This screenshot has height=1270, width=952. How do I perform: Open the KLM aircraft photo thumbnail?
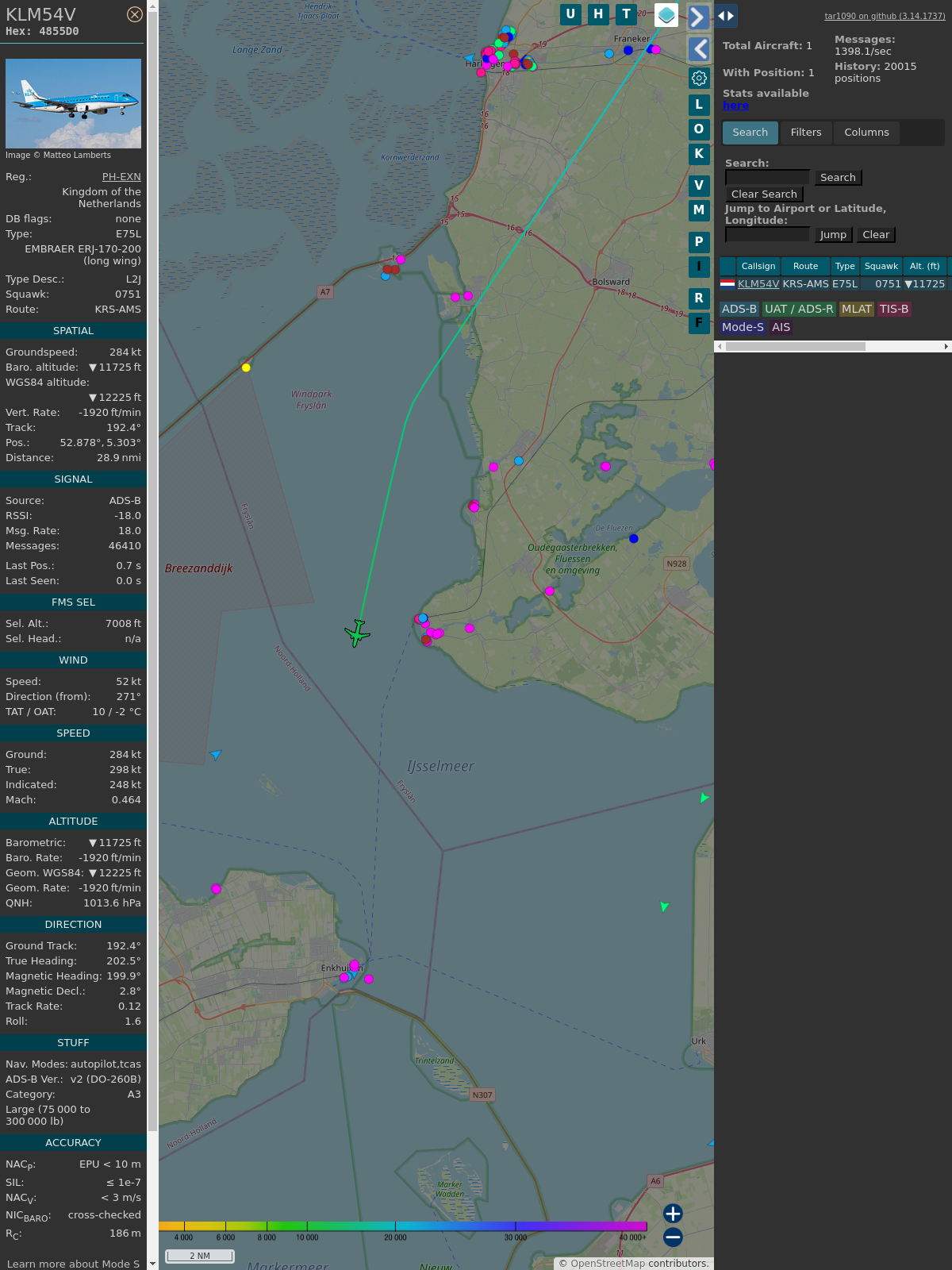tap(73, 103)
